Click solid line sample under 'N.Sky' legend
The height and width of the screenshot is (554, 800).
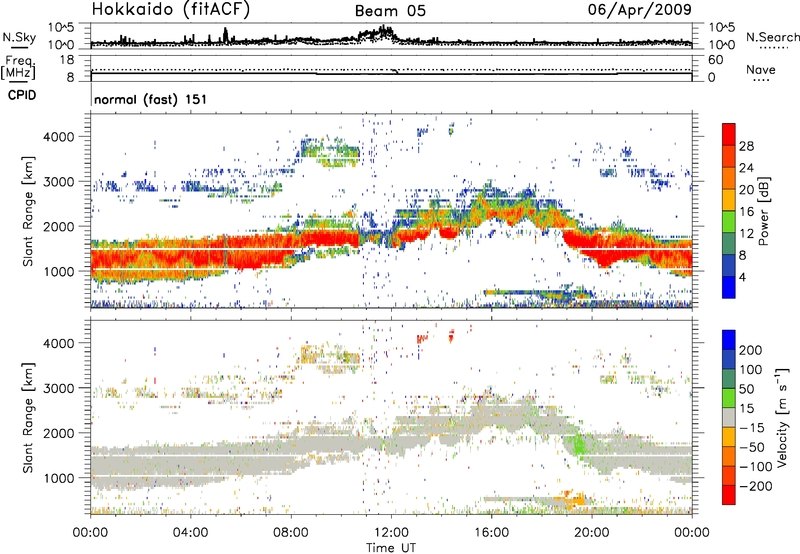(19, 48)
